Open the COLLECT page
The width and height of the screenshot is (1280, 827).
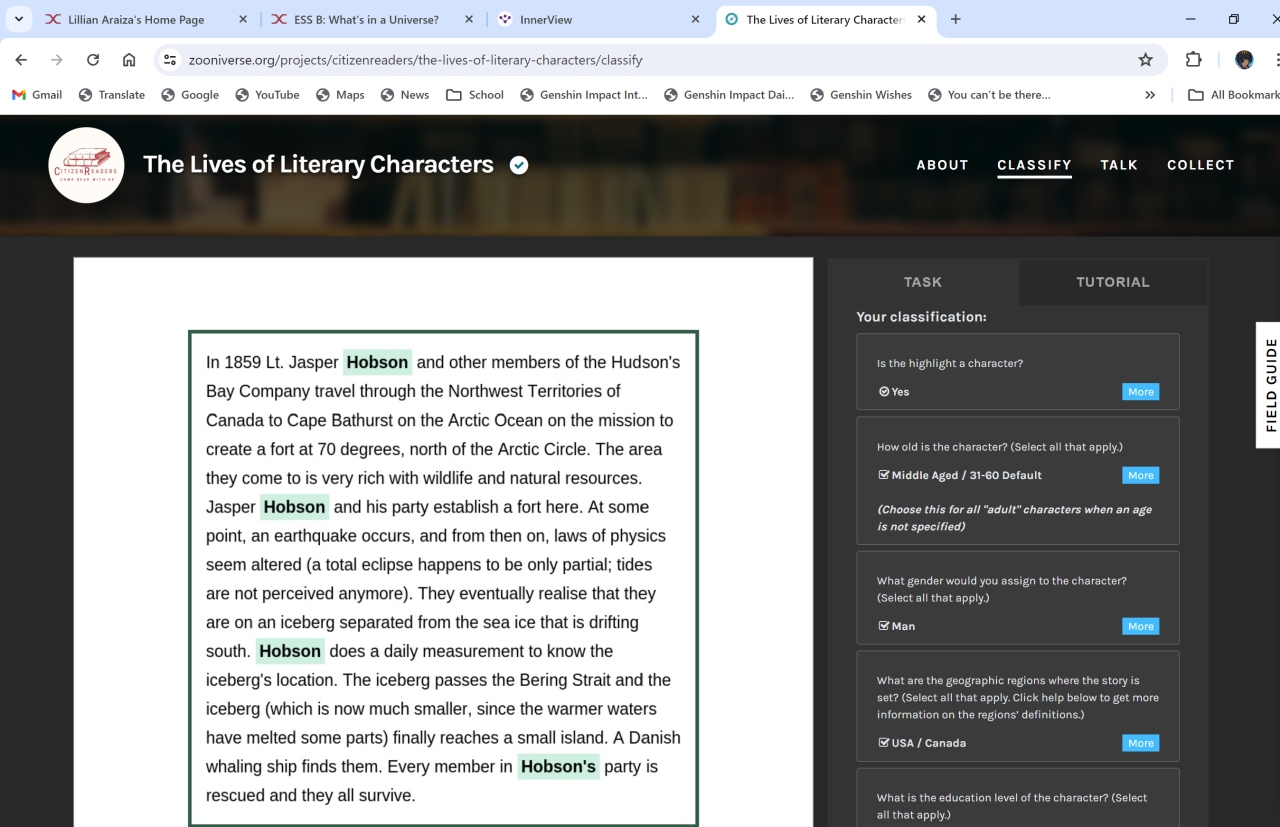1200,165
